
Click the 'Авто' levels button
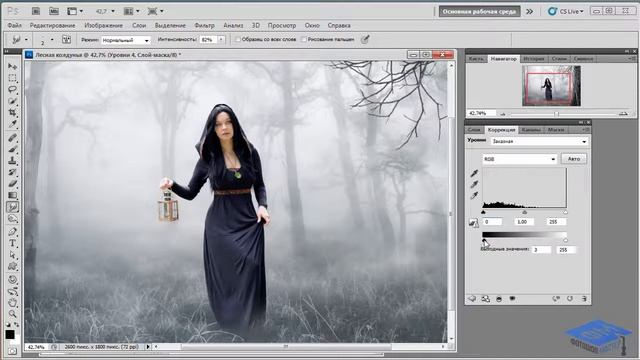(x=573, y=159)
